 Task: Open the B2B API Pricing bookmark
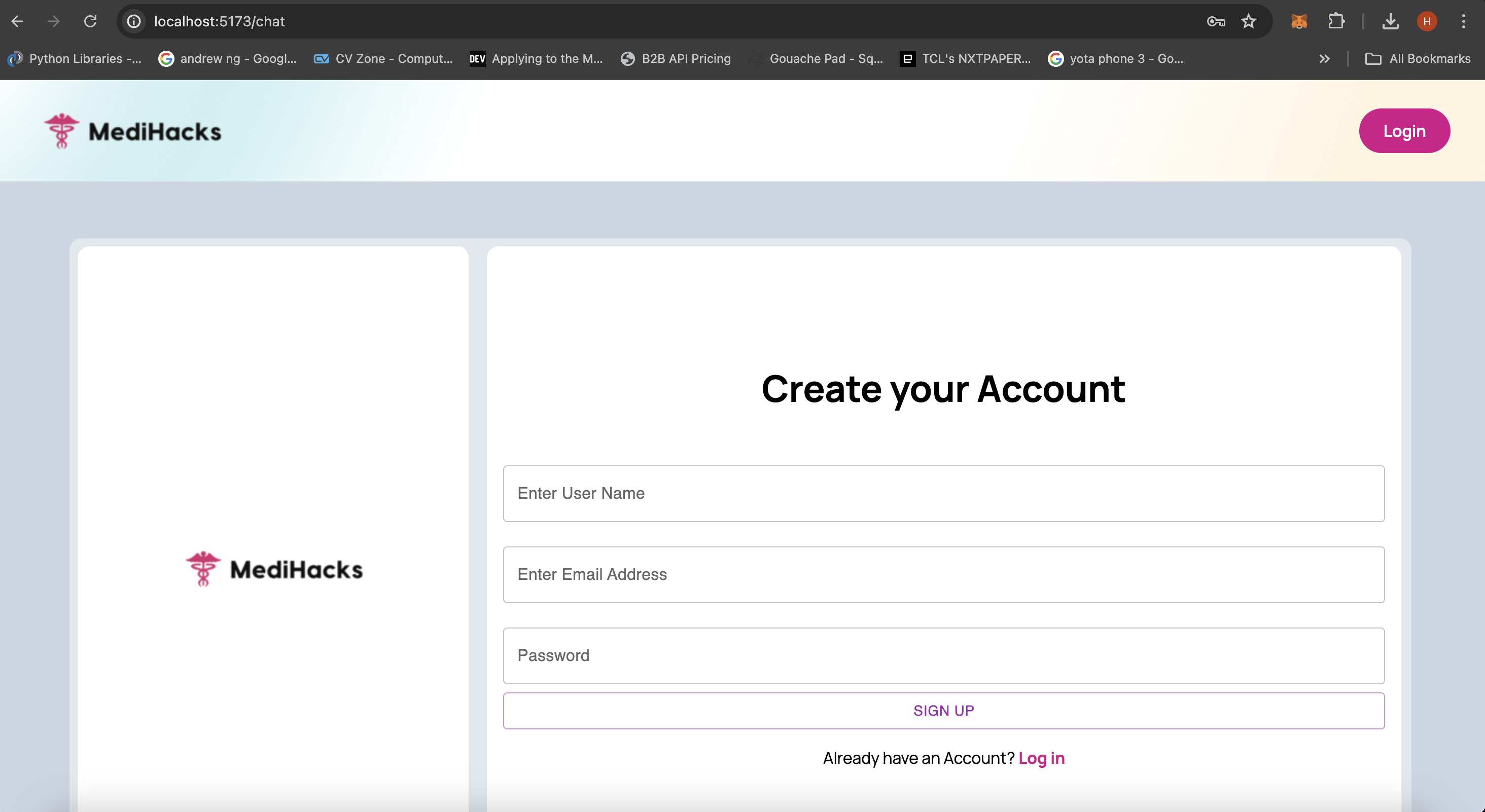[676, 59]
